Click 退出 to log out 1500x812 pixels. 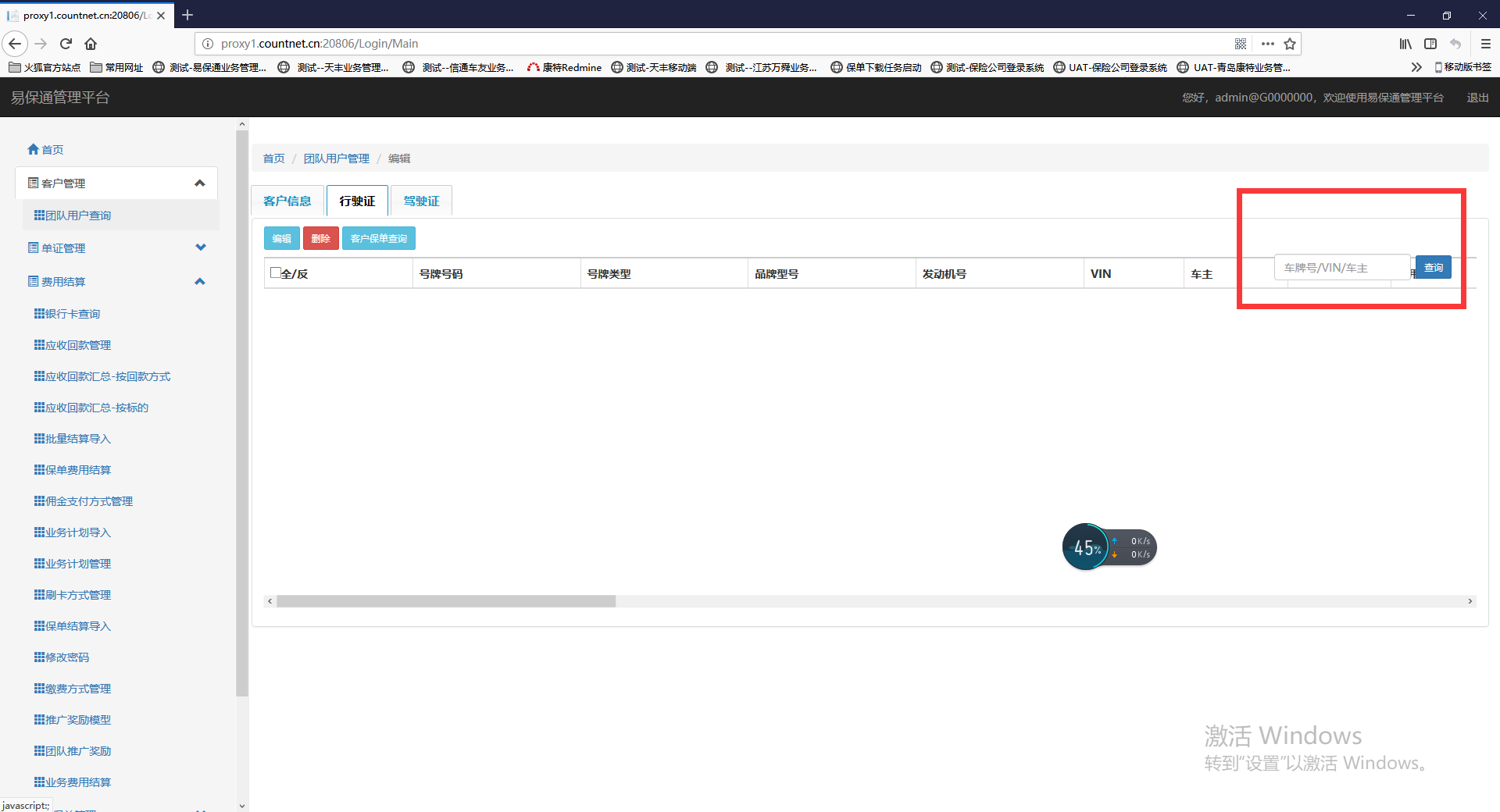pyautogui.click(x=1477, y=98)
